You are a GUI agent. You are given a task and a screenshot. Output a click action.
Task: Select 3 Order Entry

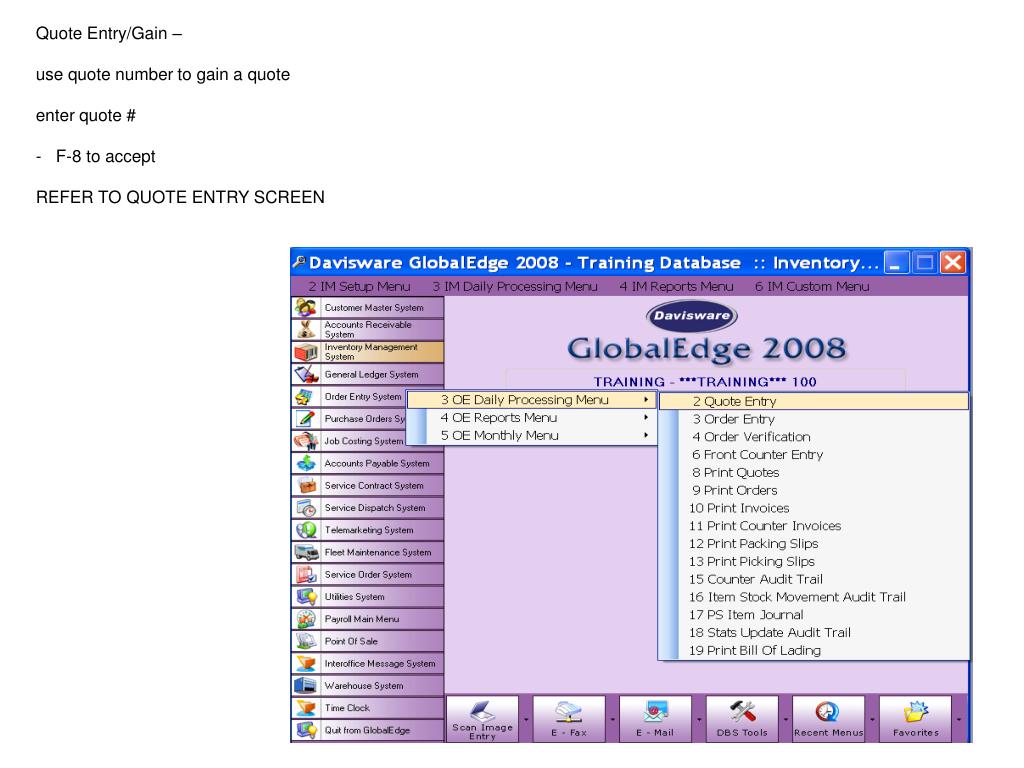[x=814, y=419]
